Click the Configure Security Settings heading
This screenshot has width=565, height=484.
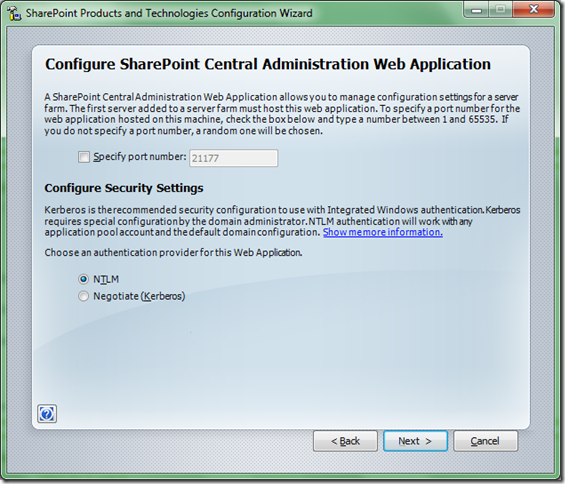click(124, 188)
